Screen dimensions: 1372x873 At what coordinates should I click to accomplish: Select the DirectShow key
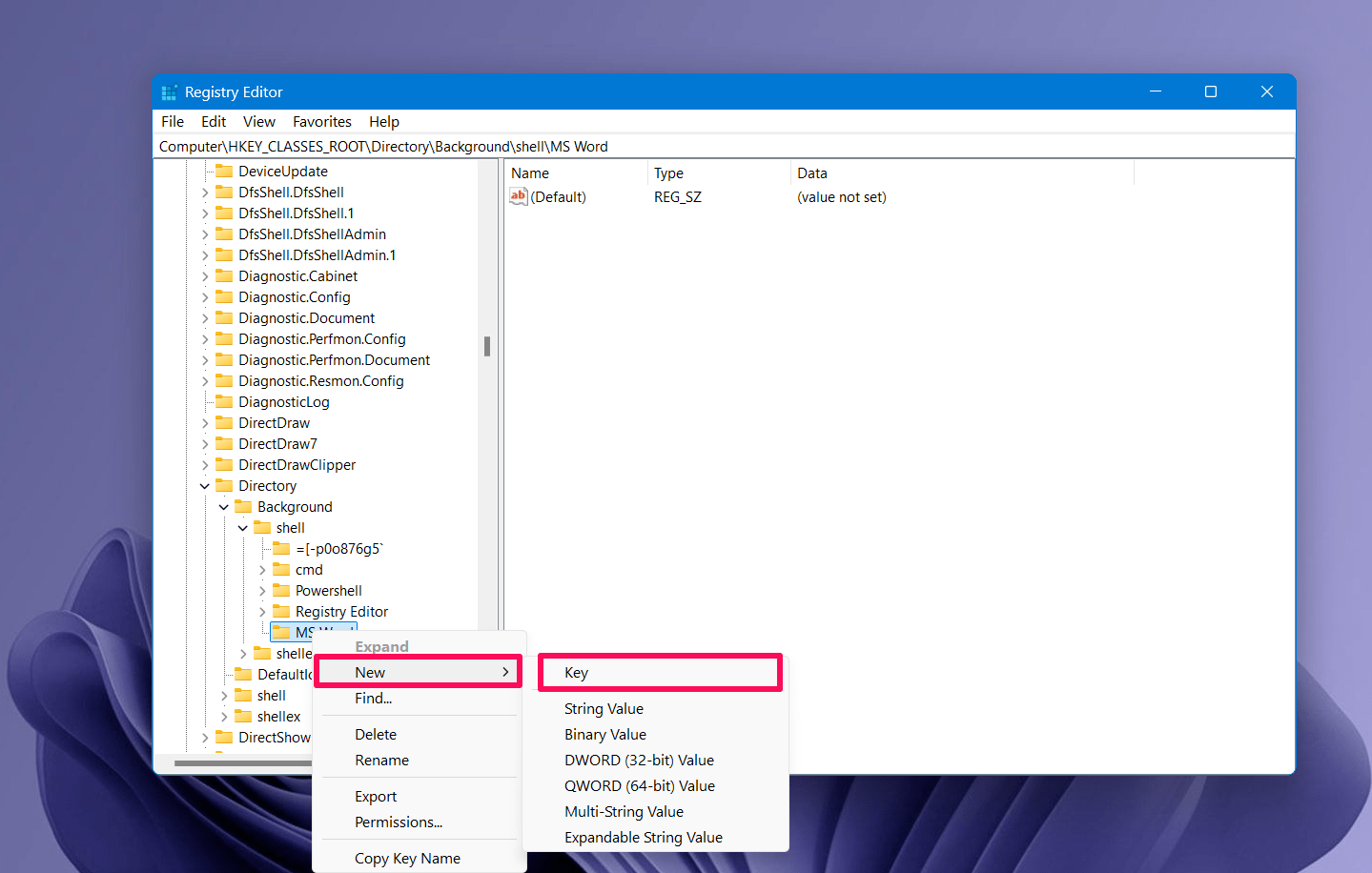coord(275,738)
